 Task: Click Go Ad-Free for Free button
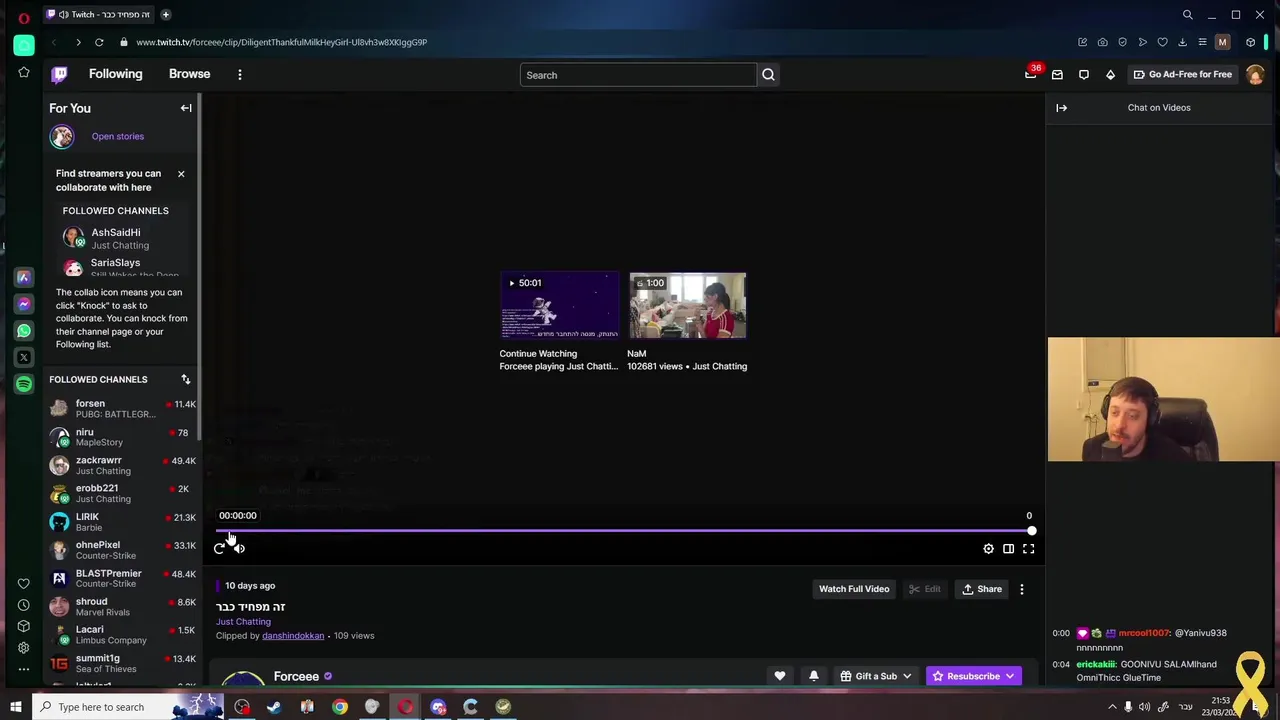(1182, 74)
